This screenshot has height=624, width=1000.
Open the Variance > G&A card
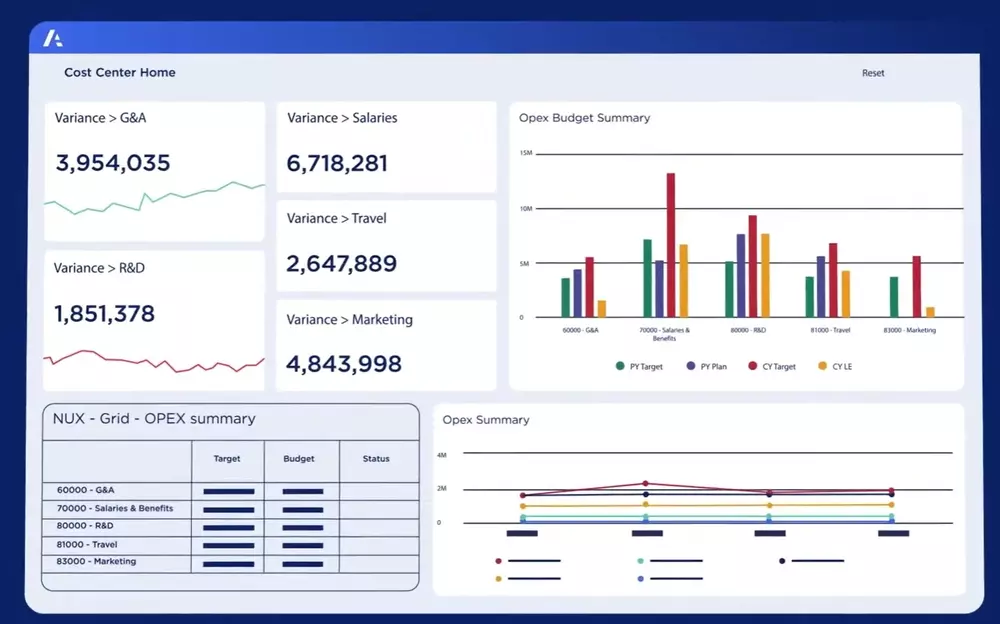coord(154,171)
